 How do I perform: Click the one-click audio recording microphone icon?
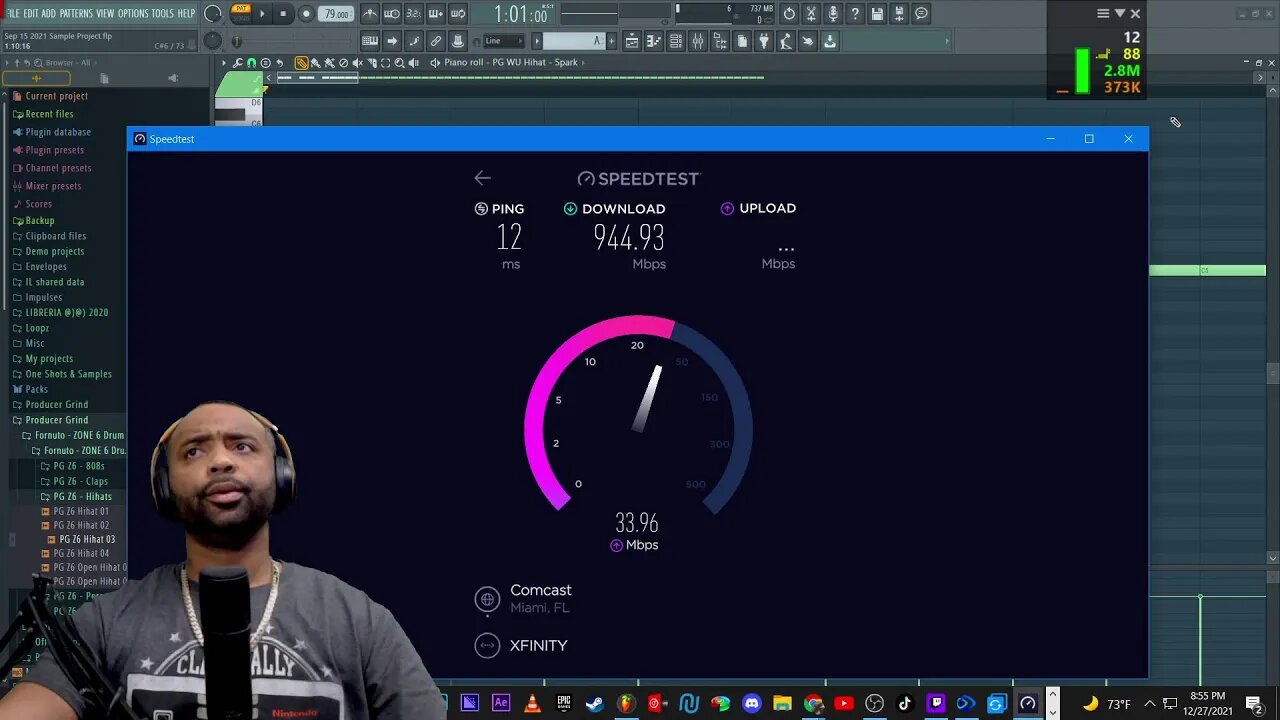click(833, 14)
